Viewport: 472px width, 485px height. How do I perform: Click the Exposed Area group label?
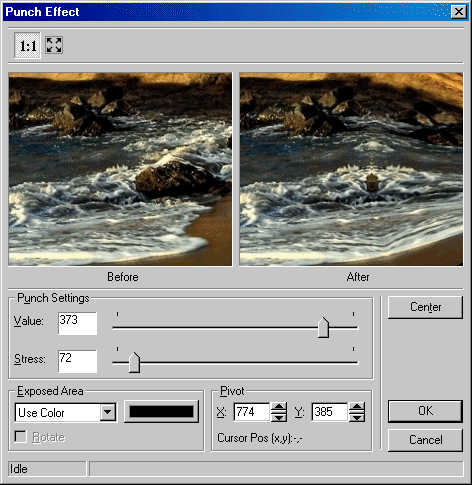(50, 391)
